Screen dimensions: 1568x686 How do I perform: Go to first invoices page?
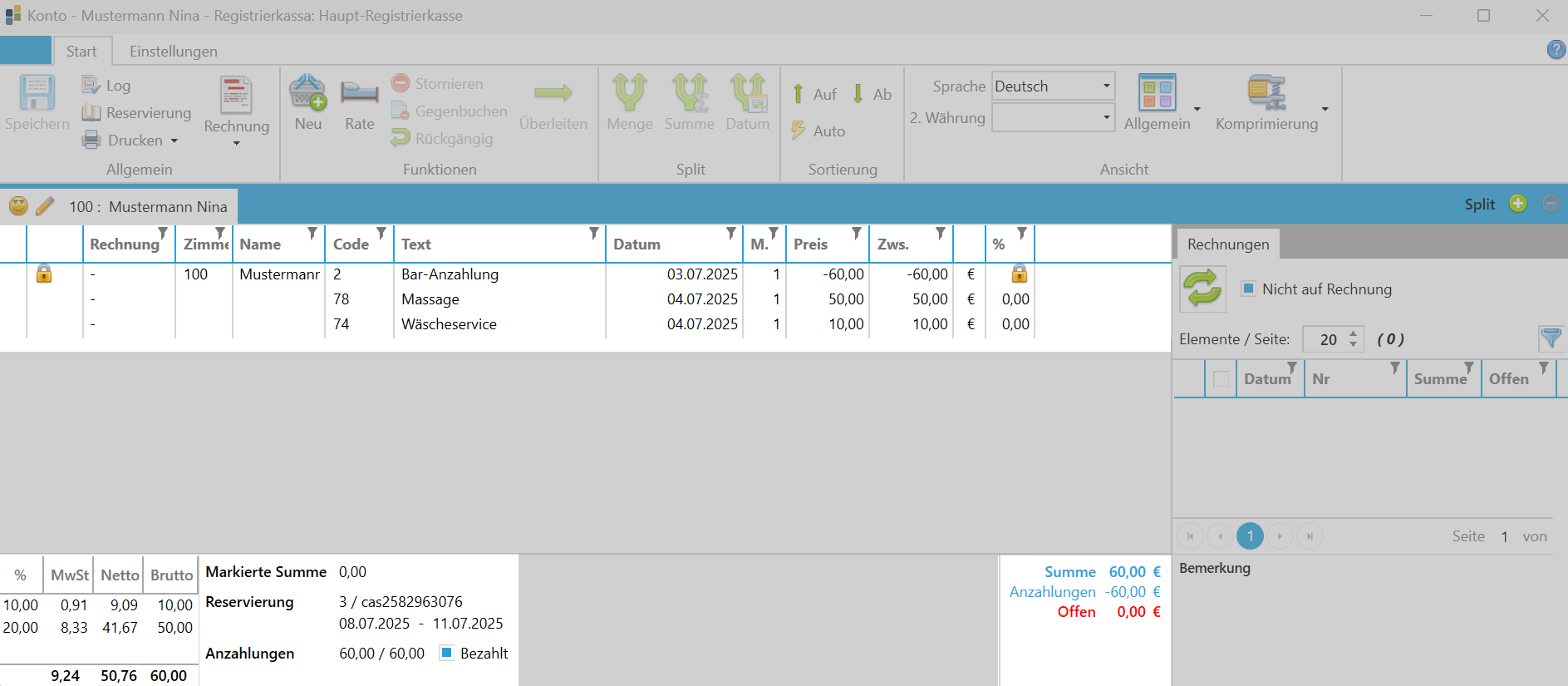pos(1190,536)
